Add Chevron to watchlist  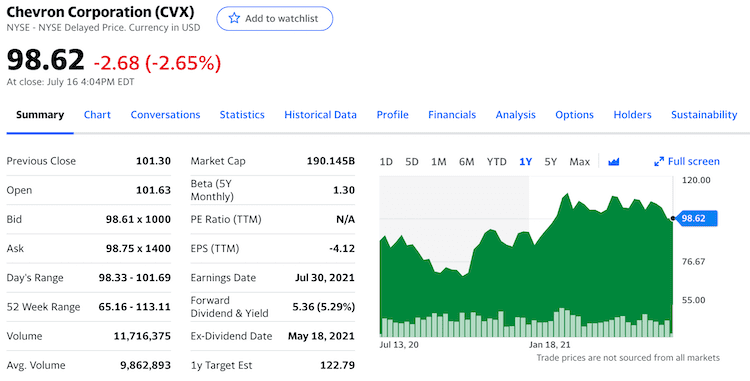tap(275, 19)
